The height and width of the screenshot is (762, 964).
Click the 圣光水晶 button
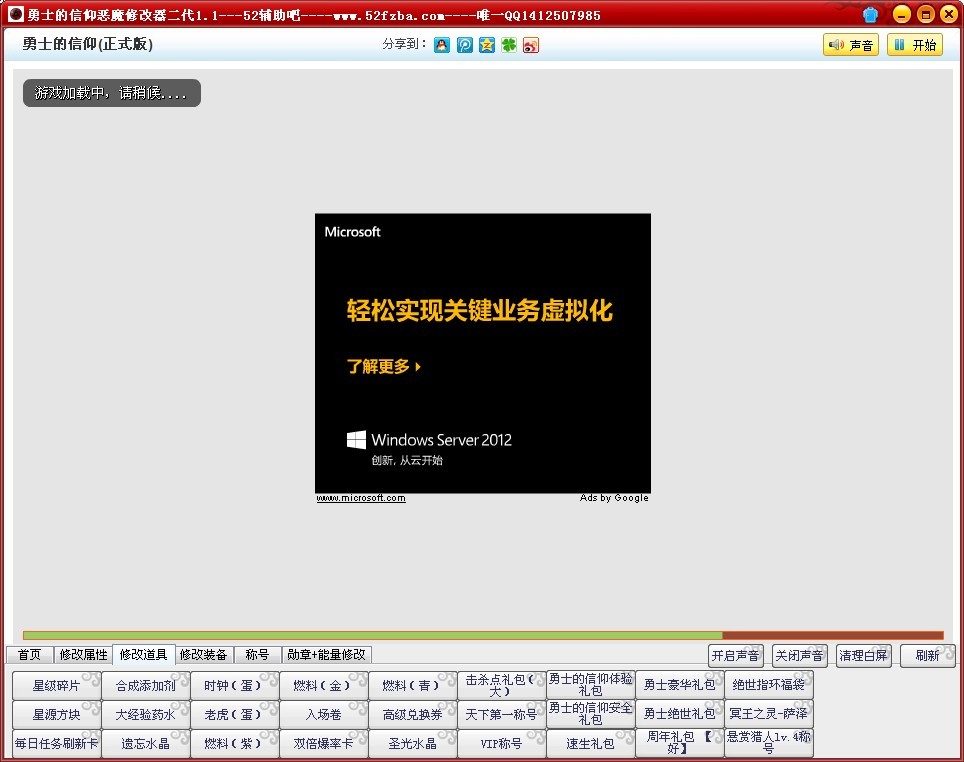point(413,743)
